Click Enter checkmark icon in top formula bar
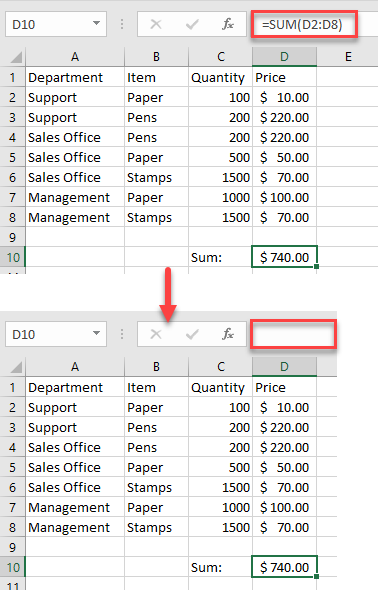378x590 pixels. pos(192,24)
